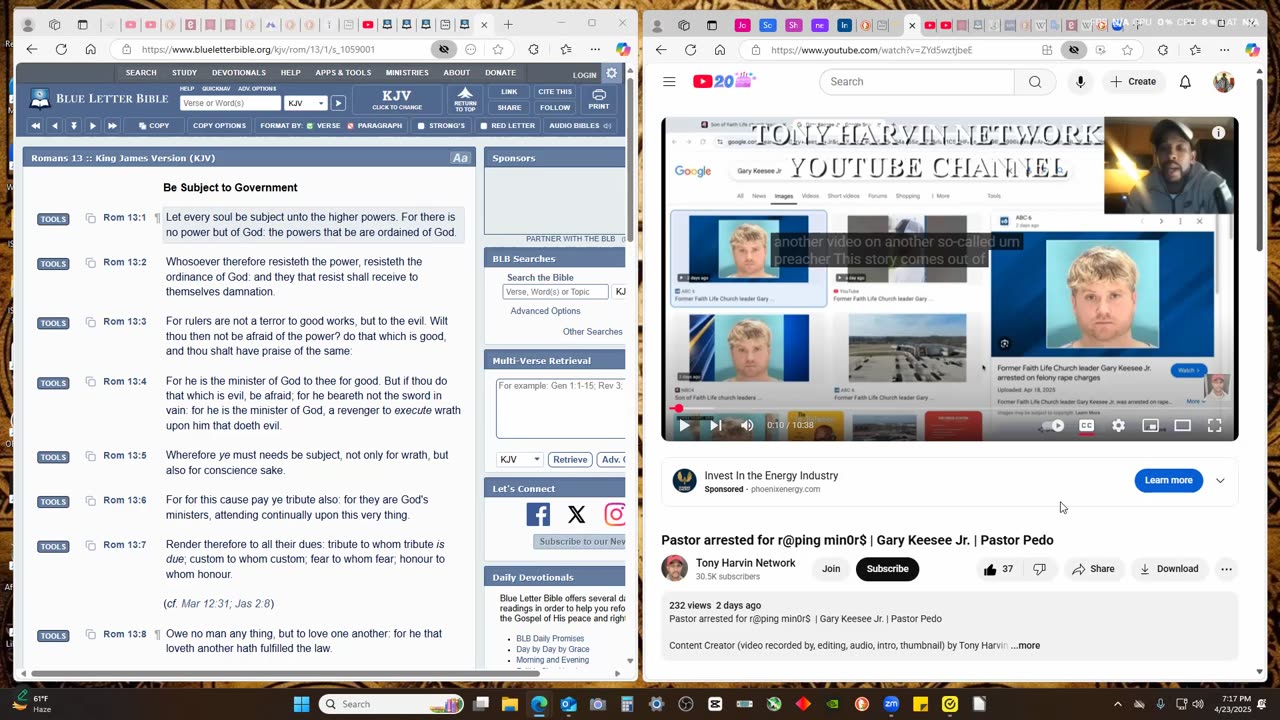Click YouTube voice search microphone

pyautogui.click(x=1080, y=82)
